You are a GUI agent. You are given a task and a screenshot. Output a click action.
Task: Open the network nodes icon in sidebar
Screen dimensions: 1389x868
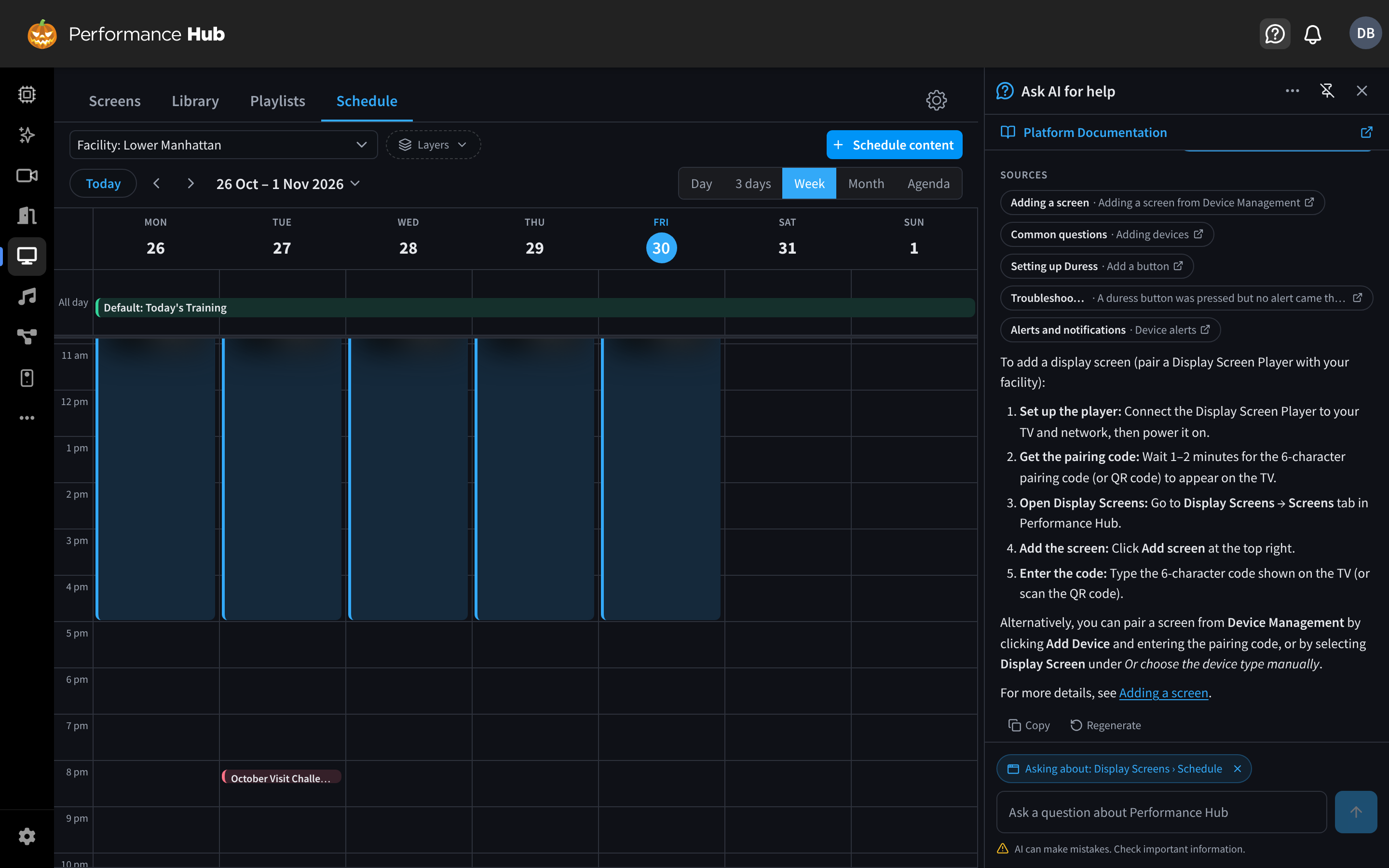(27, 337)
